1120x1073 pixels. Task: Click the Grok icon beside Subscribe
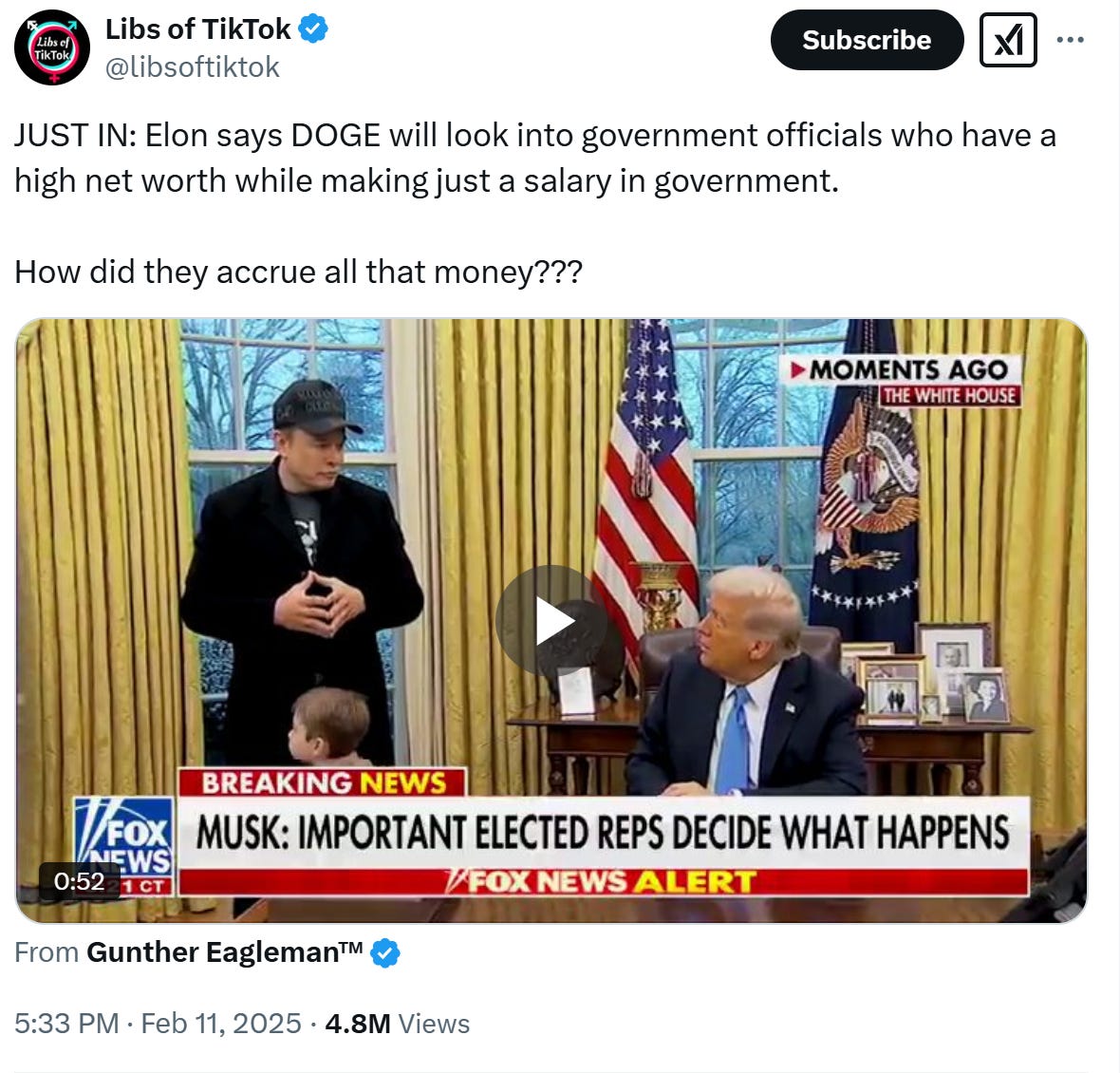(x=1008, y=40)
